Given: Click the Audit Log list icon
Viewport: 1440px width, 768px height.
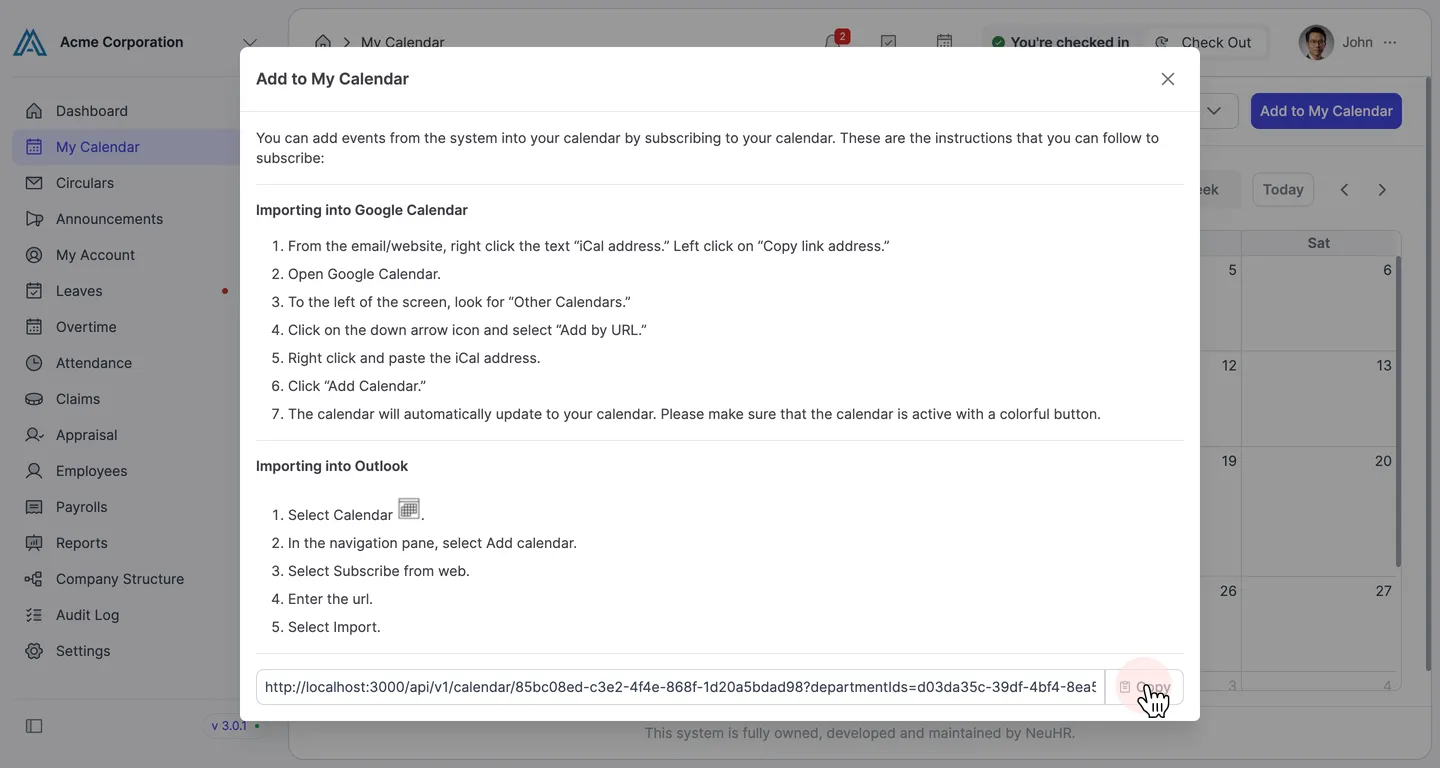Looking at the screenshot, I should pos(34,615).
